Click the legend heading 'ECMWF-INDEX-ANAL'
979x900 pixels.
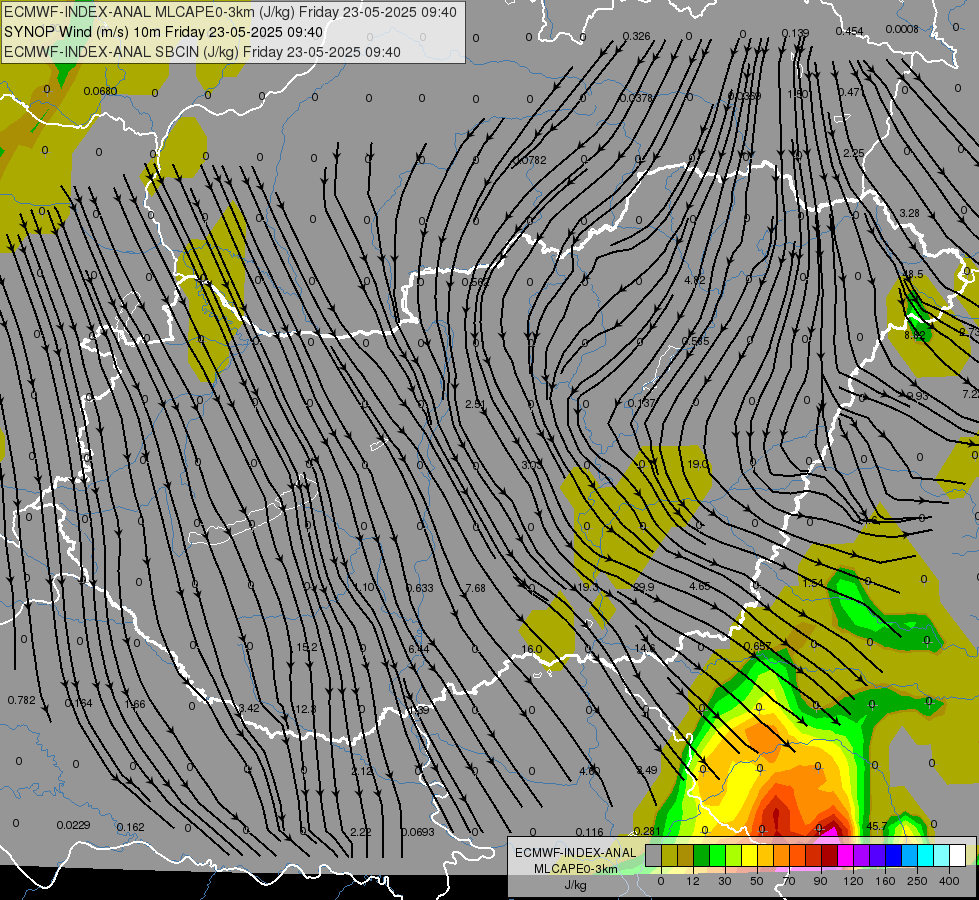pos(576,853)
